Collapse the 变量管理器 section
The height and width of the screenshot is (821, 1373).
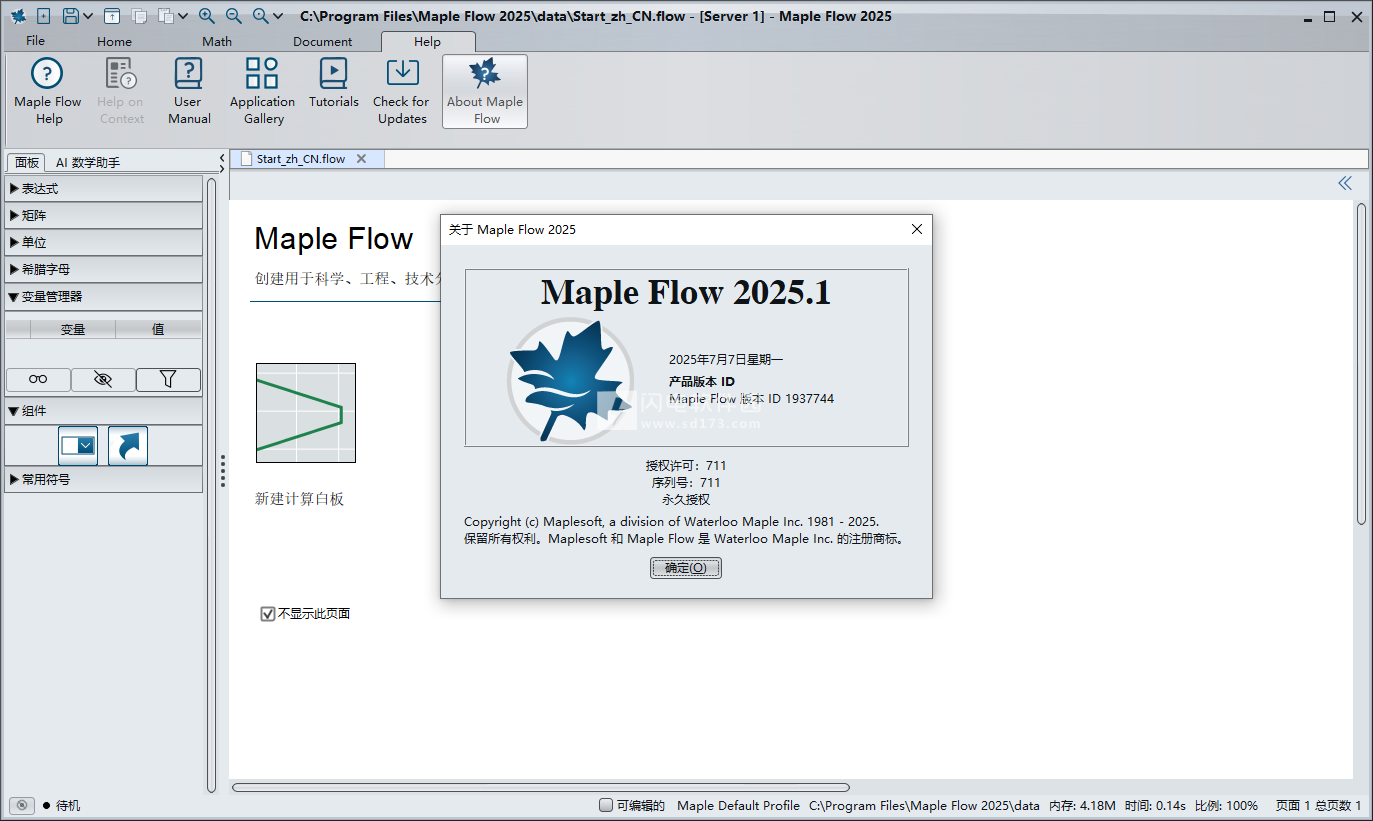coord(104,296)
